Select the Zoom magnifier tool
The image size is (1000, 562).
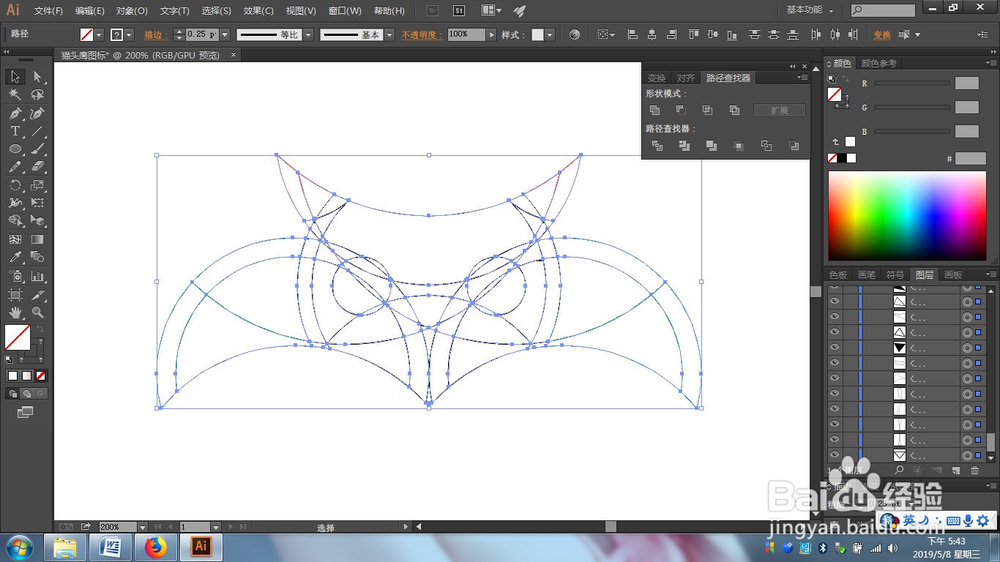(37, 313)
